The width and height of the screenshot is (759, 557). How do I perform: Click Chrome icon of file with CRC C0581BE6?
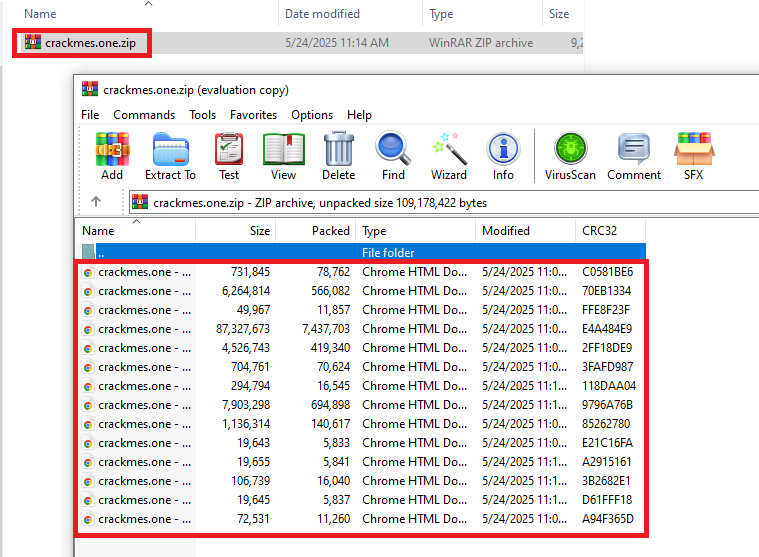(x=88, y=272)
